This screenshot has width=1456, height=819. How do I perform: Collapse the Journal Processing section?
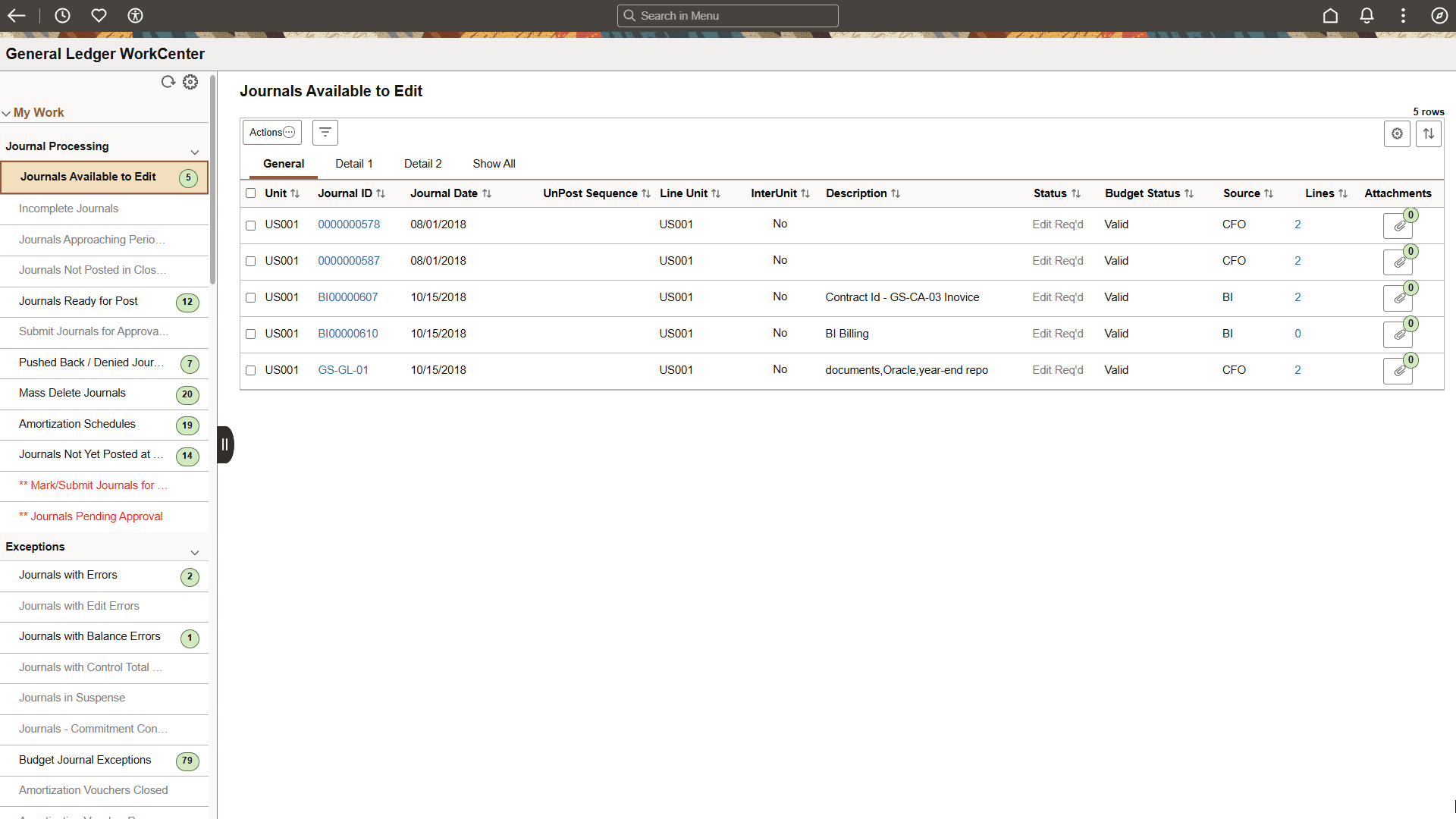coord(195,152)
